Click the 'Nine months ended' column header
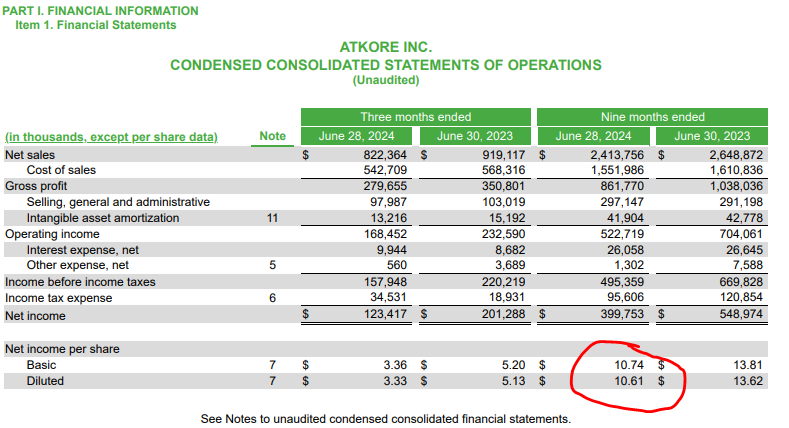Viewport: 789px width, 428px height. (652, 117)
